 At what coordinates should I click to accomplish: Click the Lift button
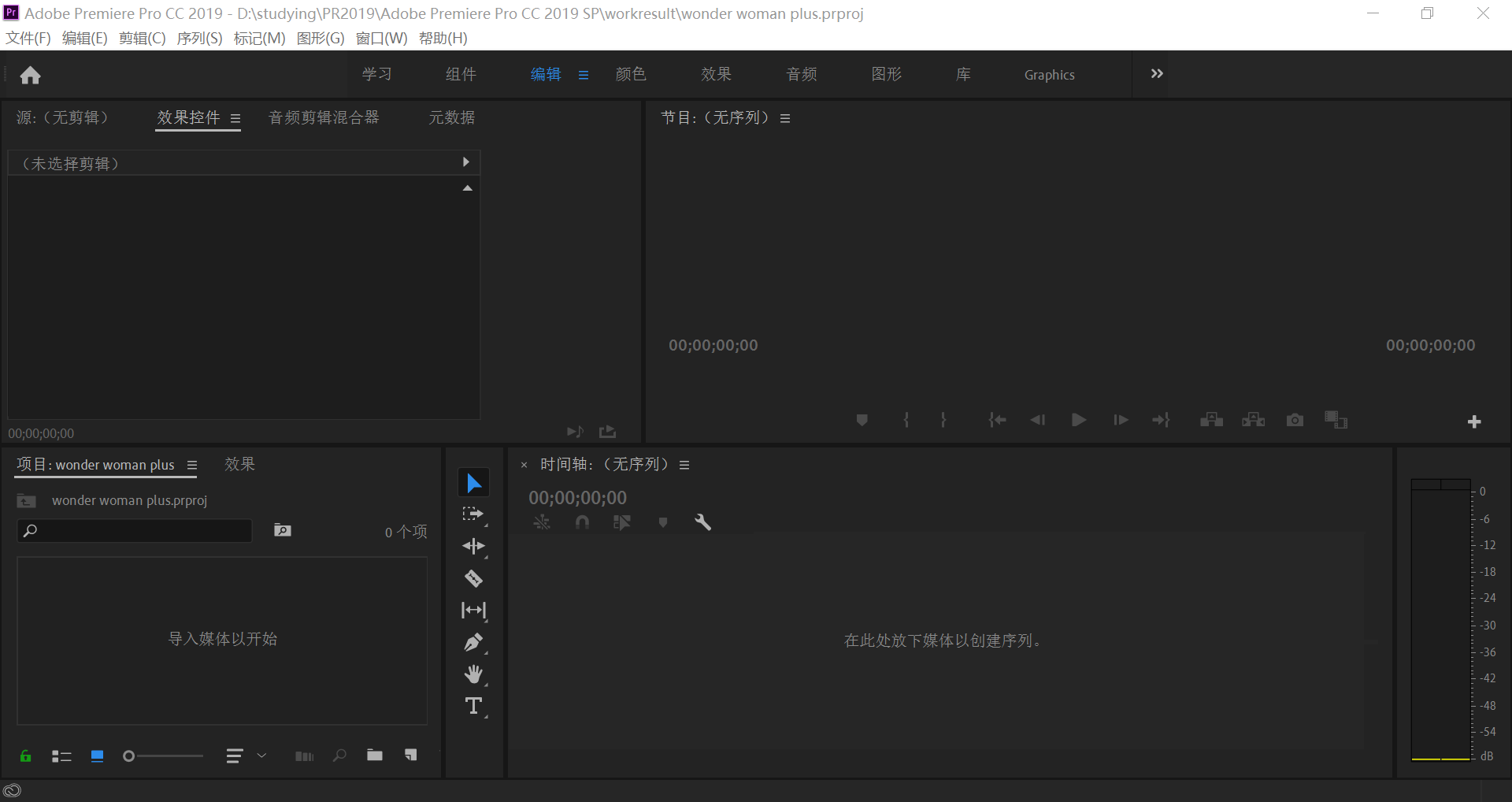coord(1211,420)
